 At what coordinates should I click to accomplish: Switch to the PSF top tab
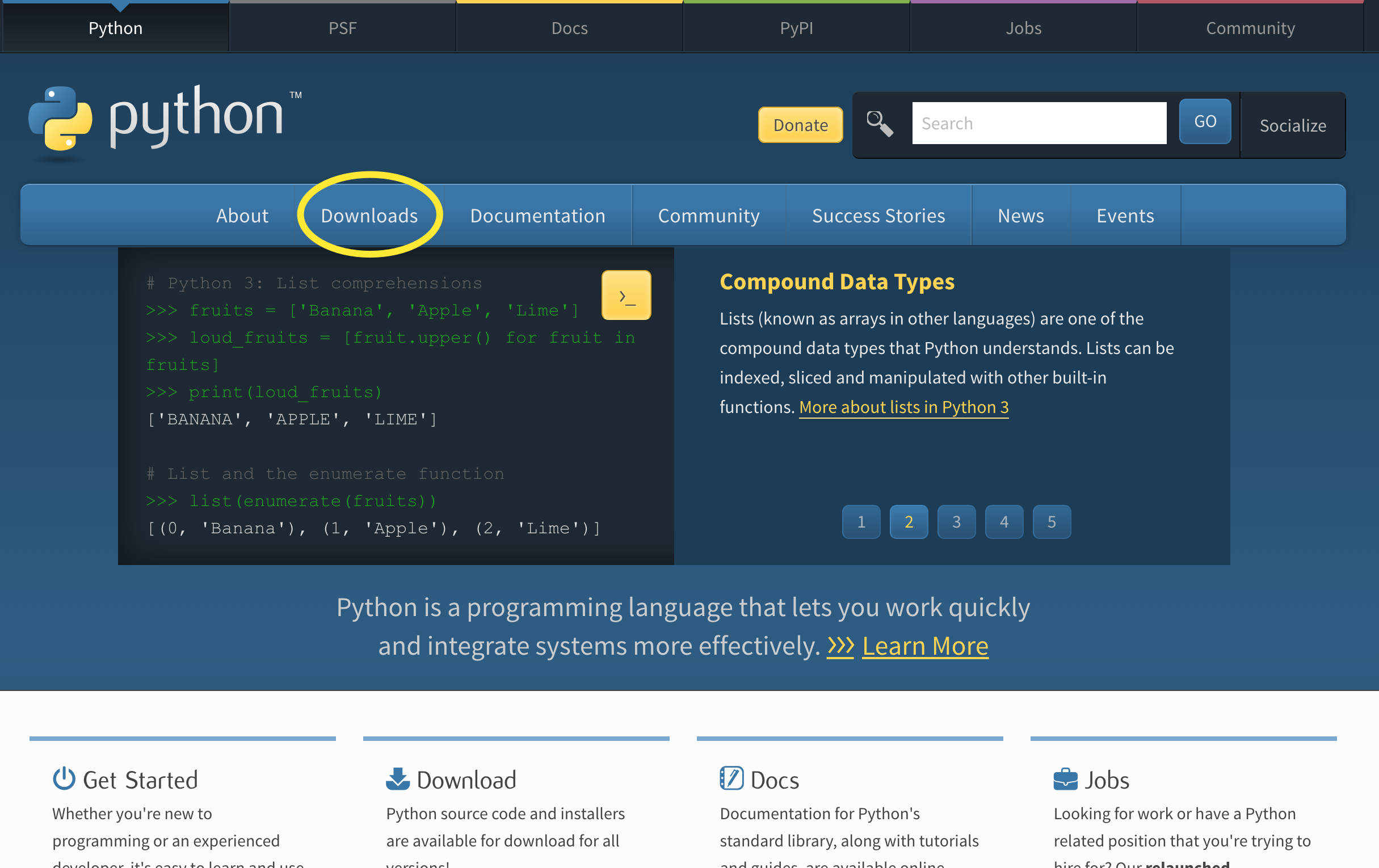click(x=342, y=27)
